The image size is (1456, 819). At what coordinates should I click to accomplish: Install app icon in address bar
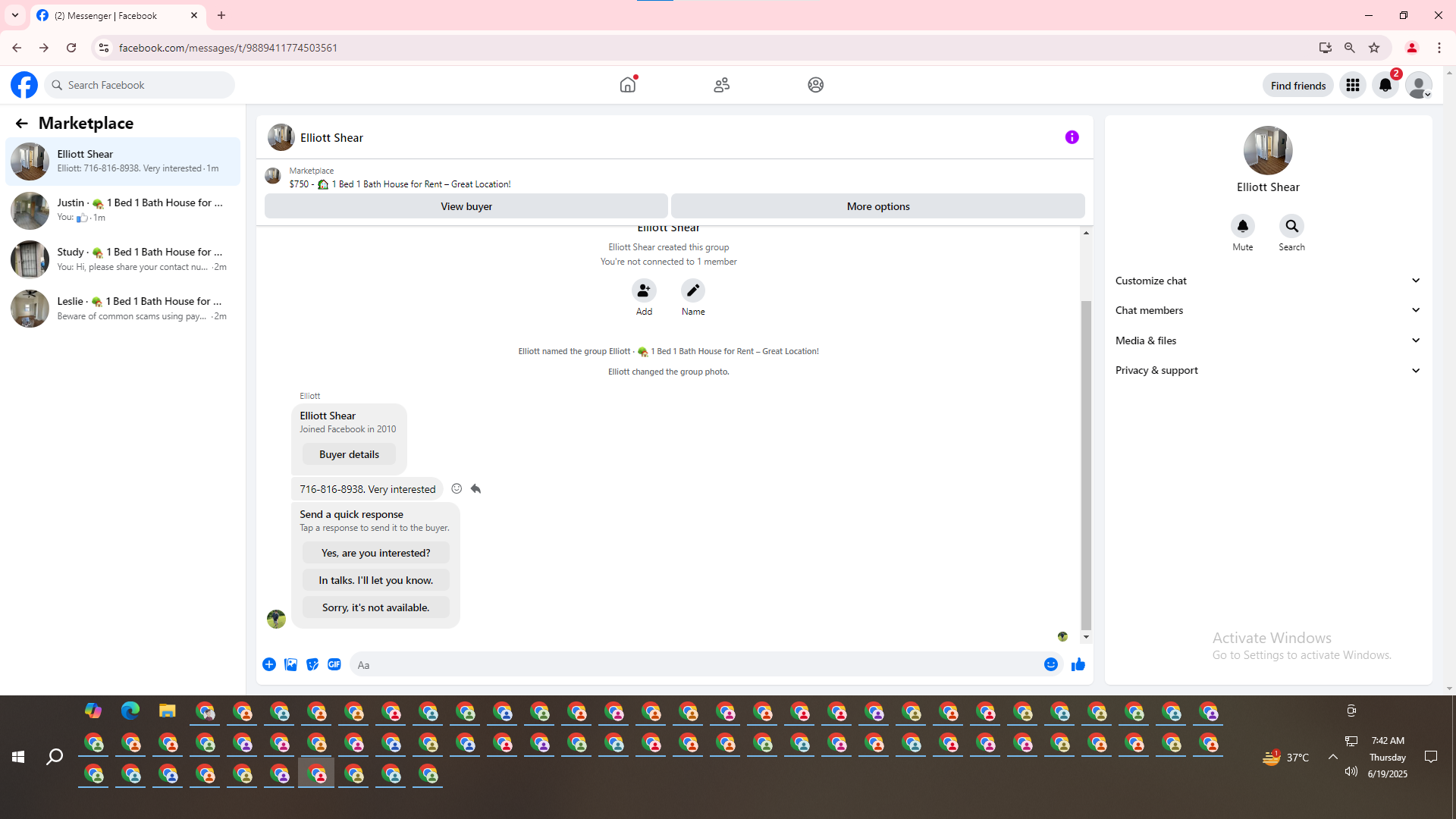1326,48
